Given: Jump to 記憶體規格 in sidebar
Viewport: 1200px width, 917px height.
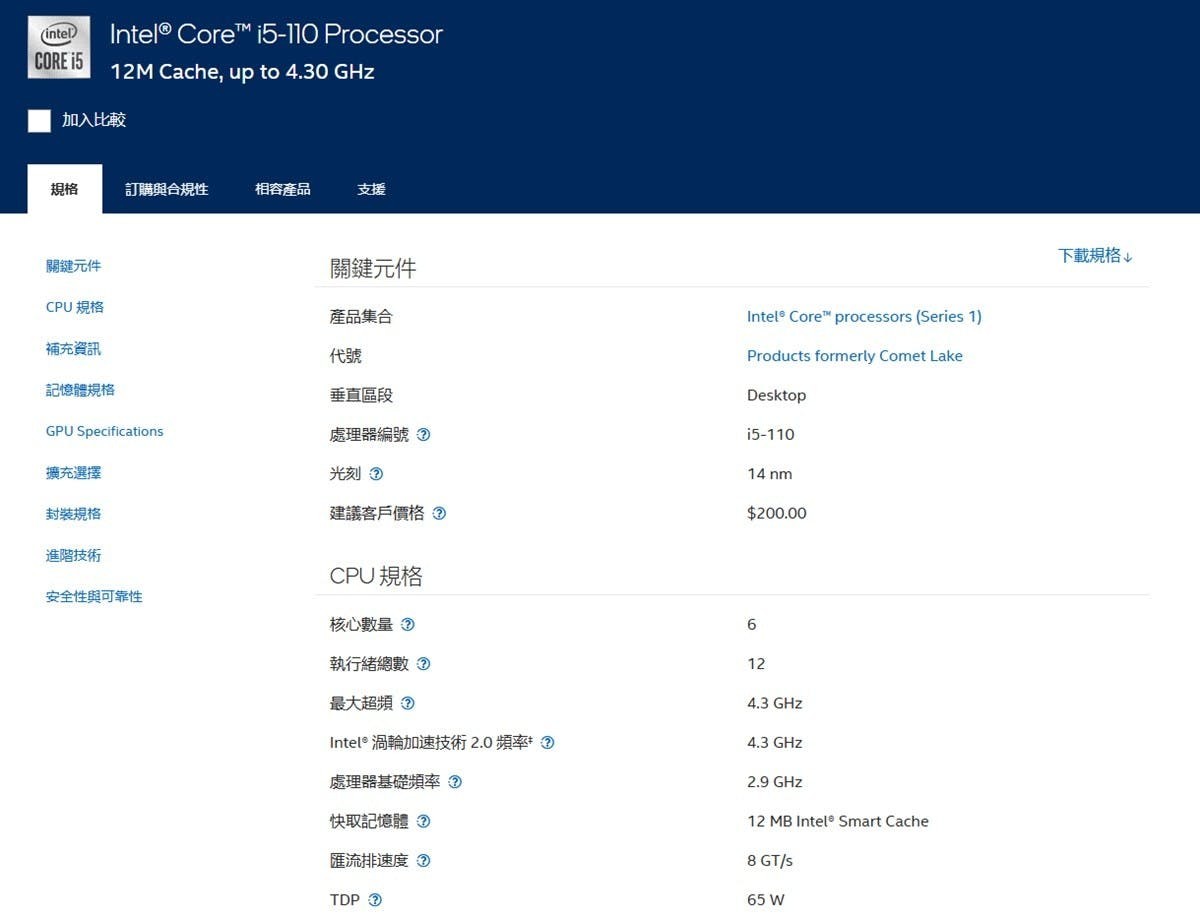Looking at the screenshot, I should click(80, 390).
